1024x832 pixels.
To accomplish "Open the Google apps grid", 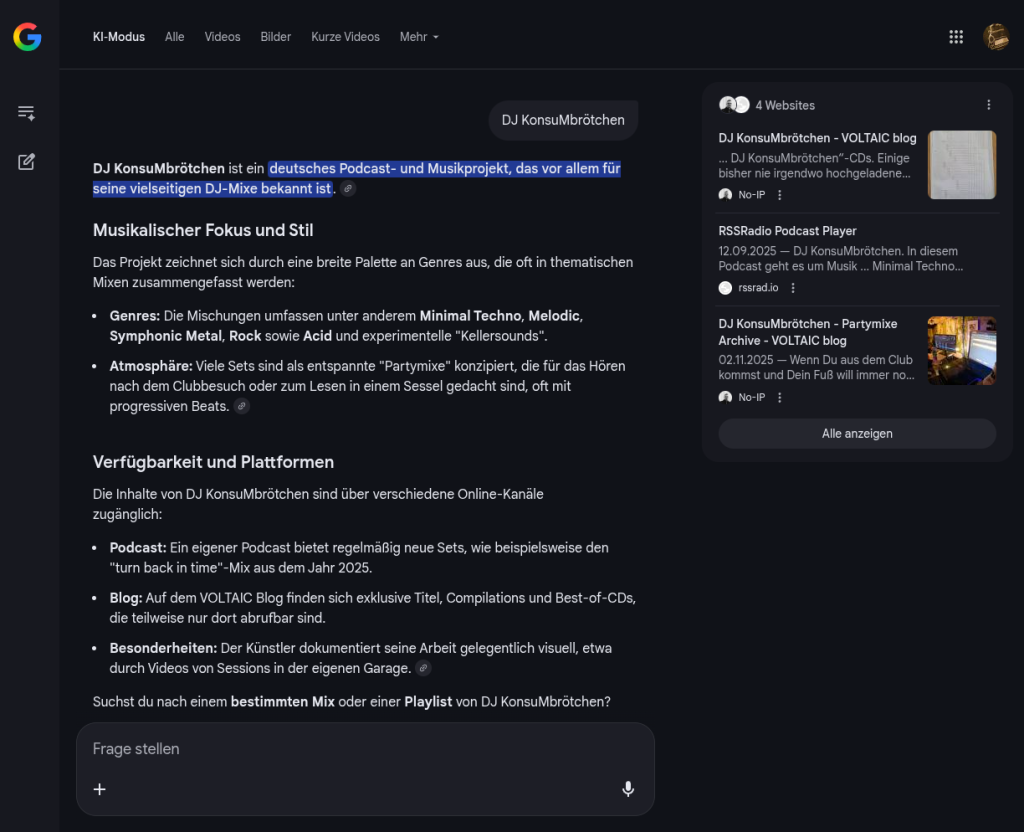I will pyautogui.click(x=955, y=37).
